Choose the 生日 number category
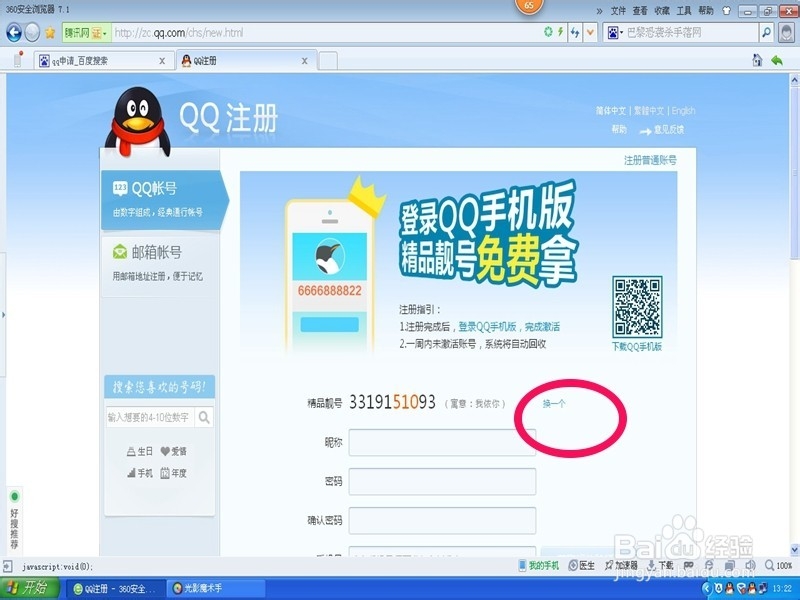 tap(140, 452)
